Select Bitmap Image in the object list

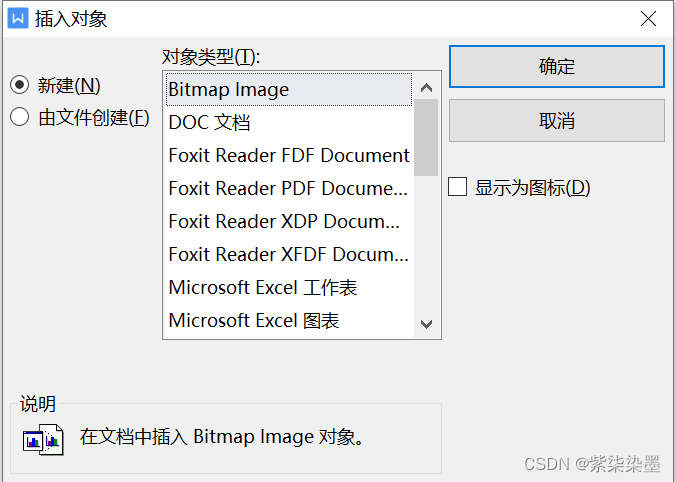[288, 90]
